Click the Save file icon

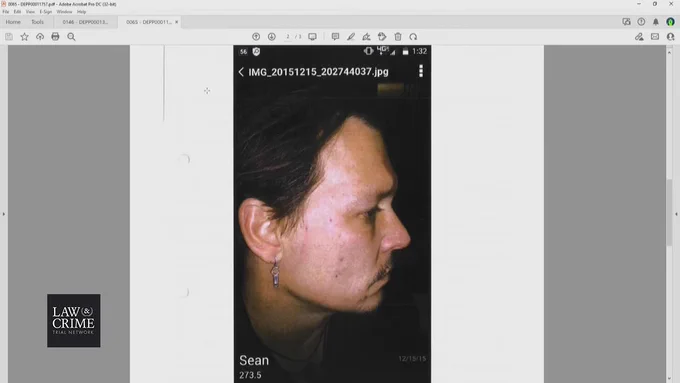click(x=9, y=37)
